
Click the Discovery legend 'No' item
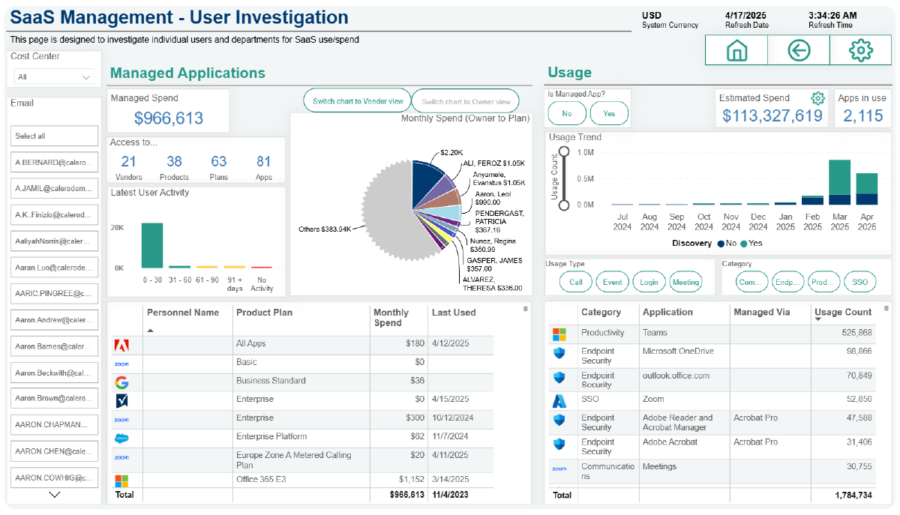click(727, 243)
